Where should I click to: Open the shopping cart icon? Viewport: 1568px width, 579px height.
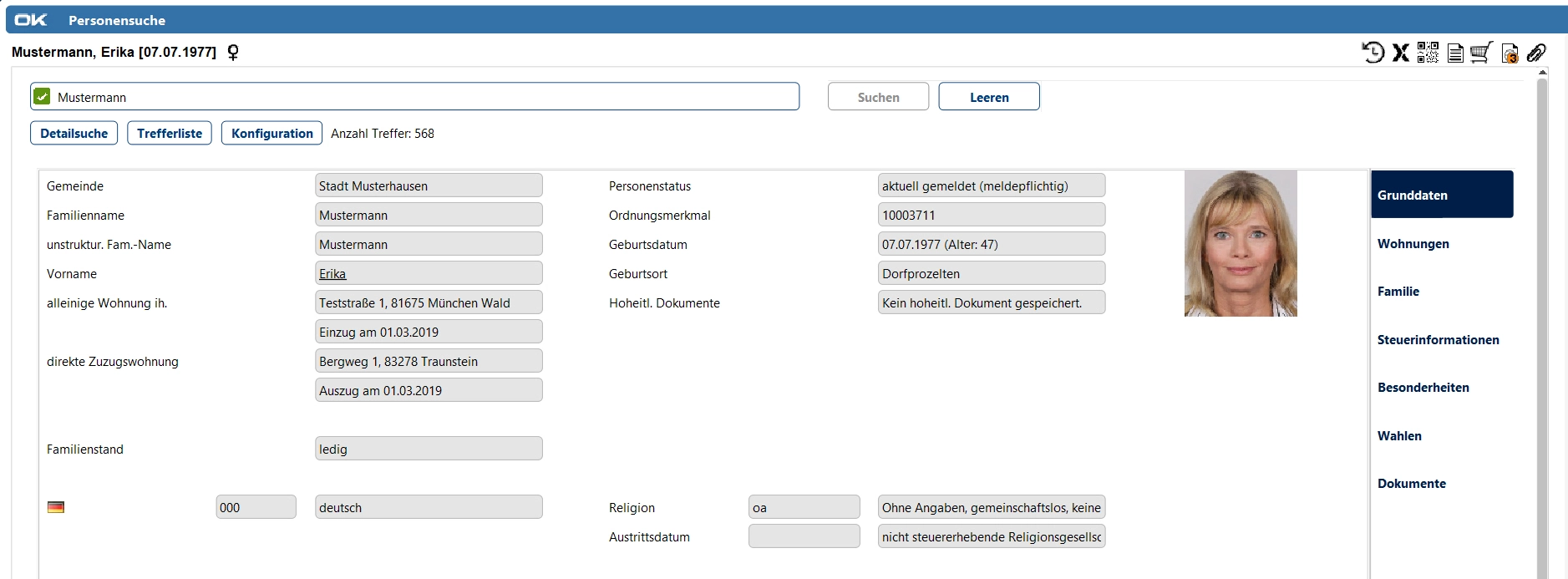pos(1481,53)
